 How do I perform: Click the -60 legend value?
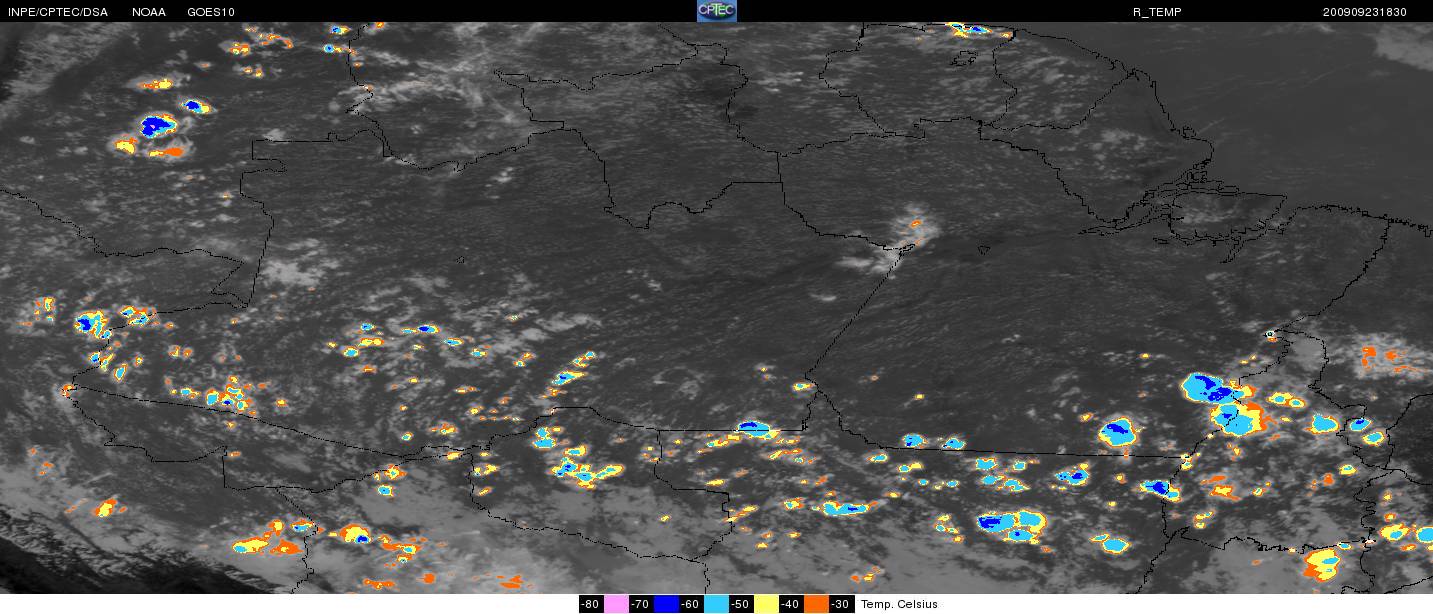click(x=691, y=604)
